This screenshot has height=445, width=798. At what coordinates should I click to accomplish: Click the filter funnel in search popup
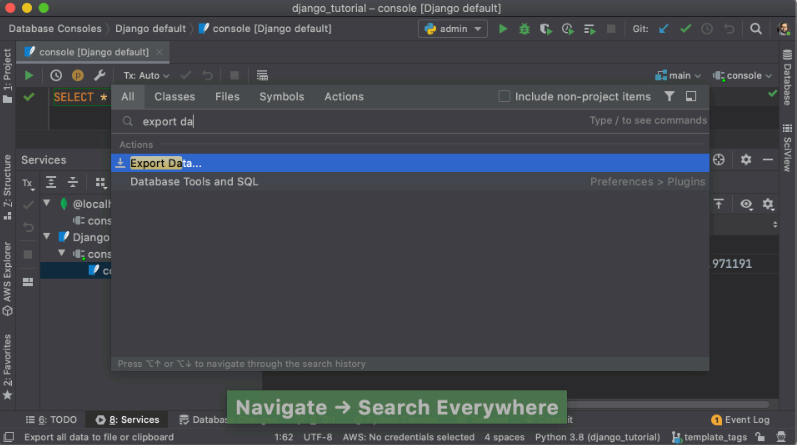point(669,96)
